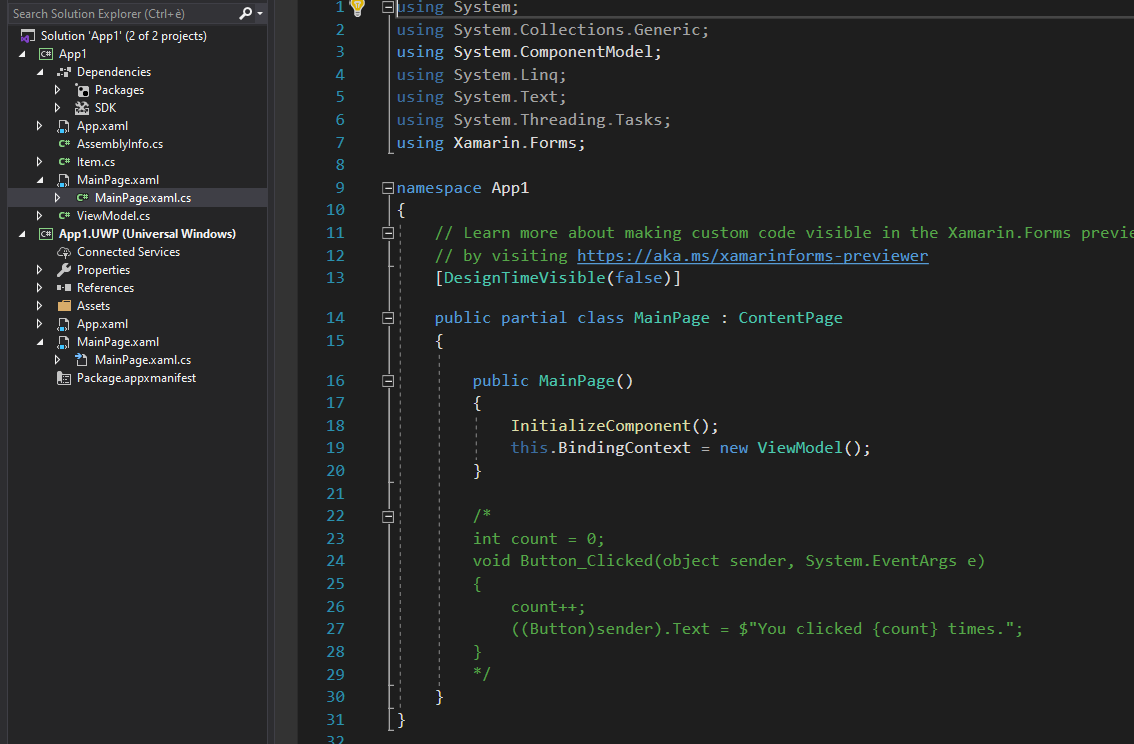The image size is (1134, 744).
Task: Collapse the Dependencies tree node
Action: 40,72
